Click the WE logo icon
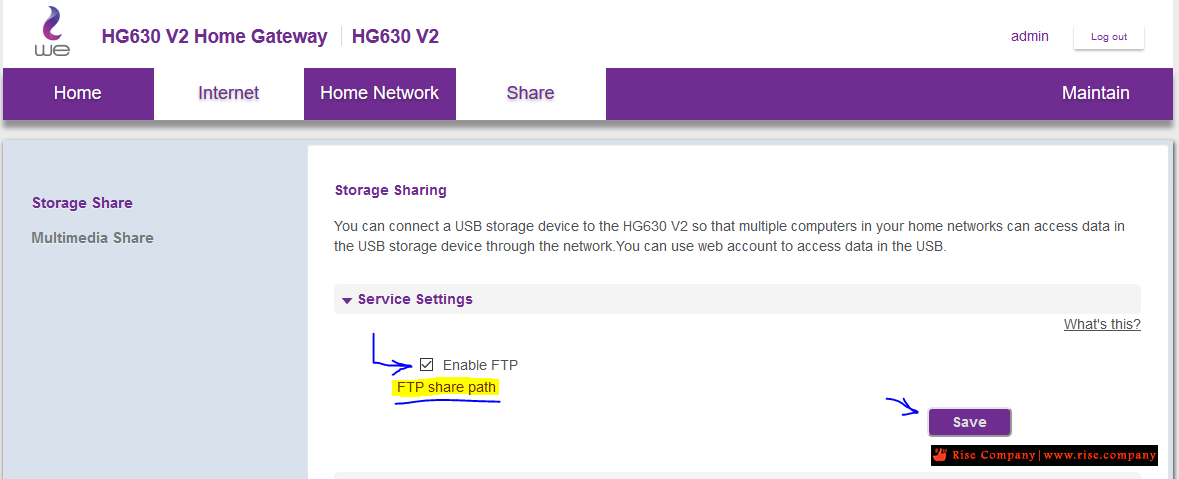This screenshot has width=1179, height=479. click(52, 32)
